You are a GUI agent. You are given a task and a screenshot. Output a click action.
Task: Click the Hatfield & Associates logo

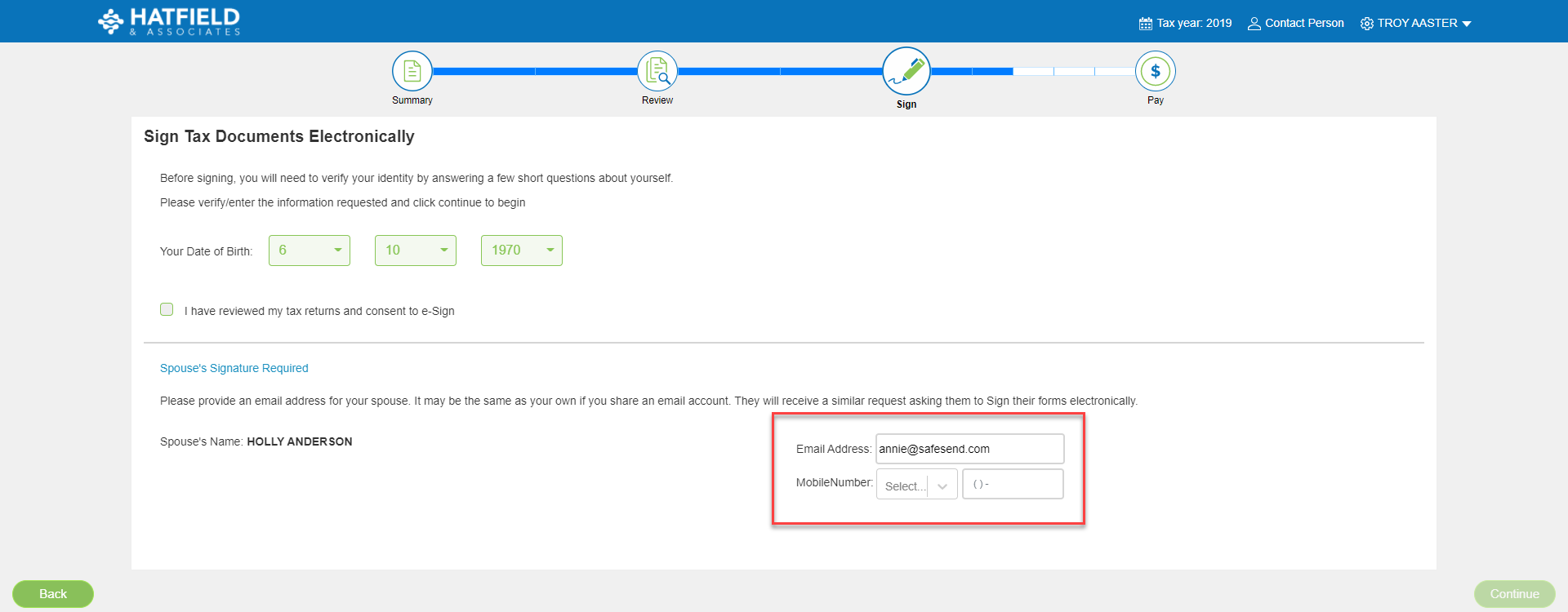tap(169, 21)
